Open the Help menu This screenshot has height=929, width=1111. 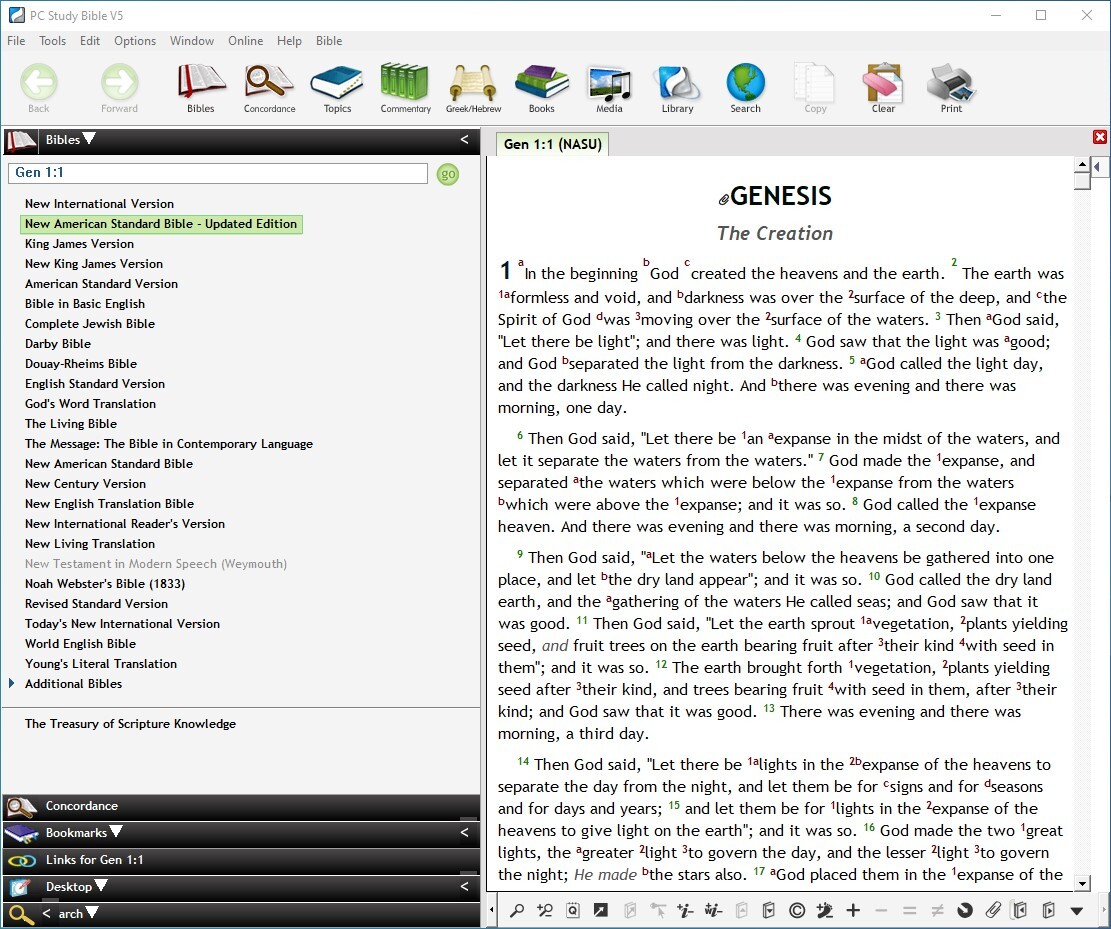coord(289,40)
